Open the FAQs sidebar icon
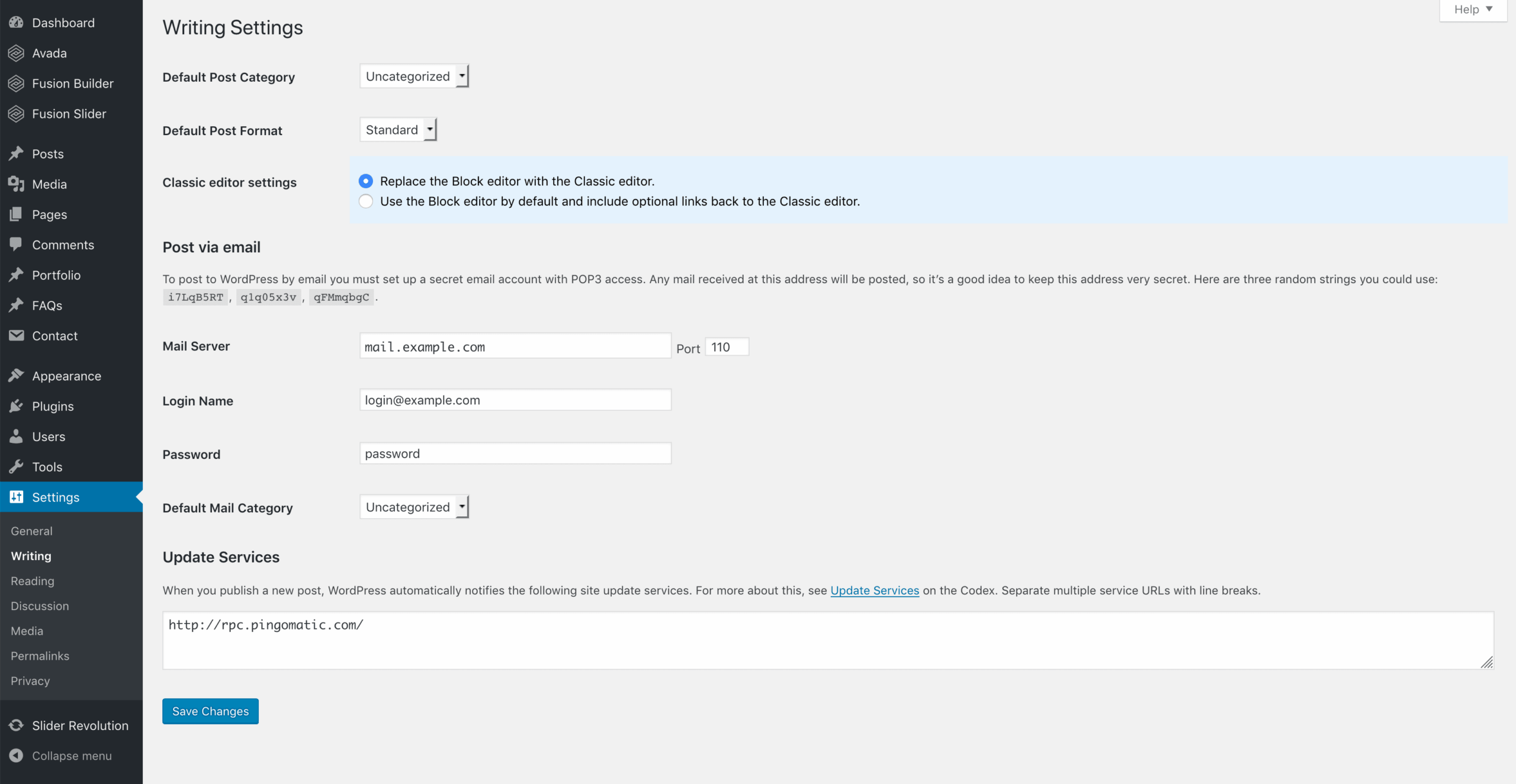The height and width of the screenshot is (784, 1516). (16, 305)
